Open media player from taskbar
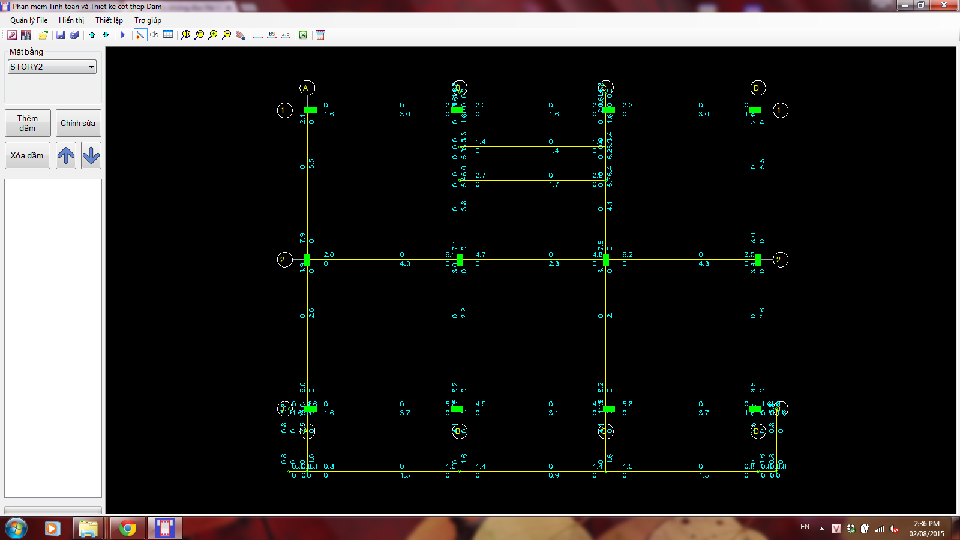The height and width of the screenshot is (543, 961). pos(52,528)
